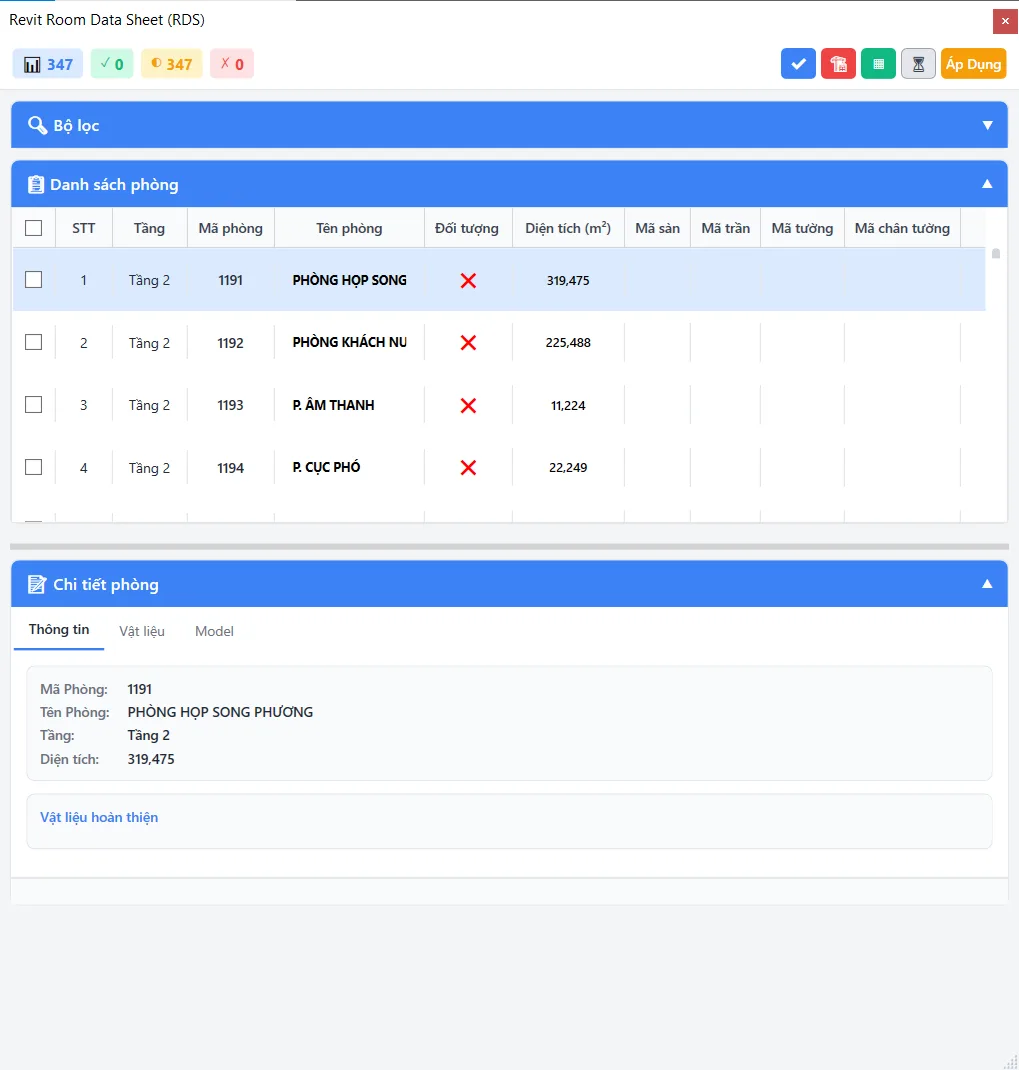The width and height of the screenshot is (1019, 1070).
Task: Click the green completed 0 badge
Action: click(112, 64)
